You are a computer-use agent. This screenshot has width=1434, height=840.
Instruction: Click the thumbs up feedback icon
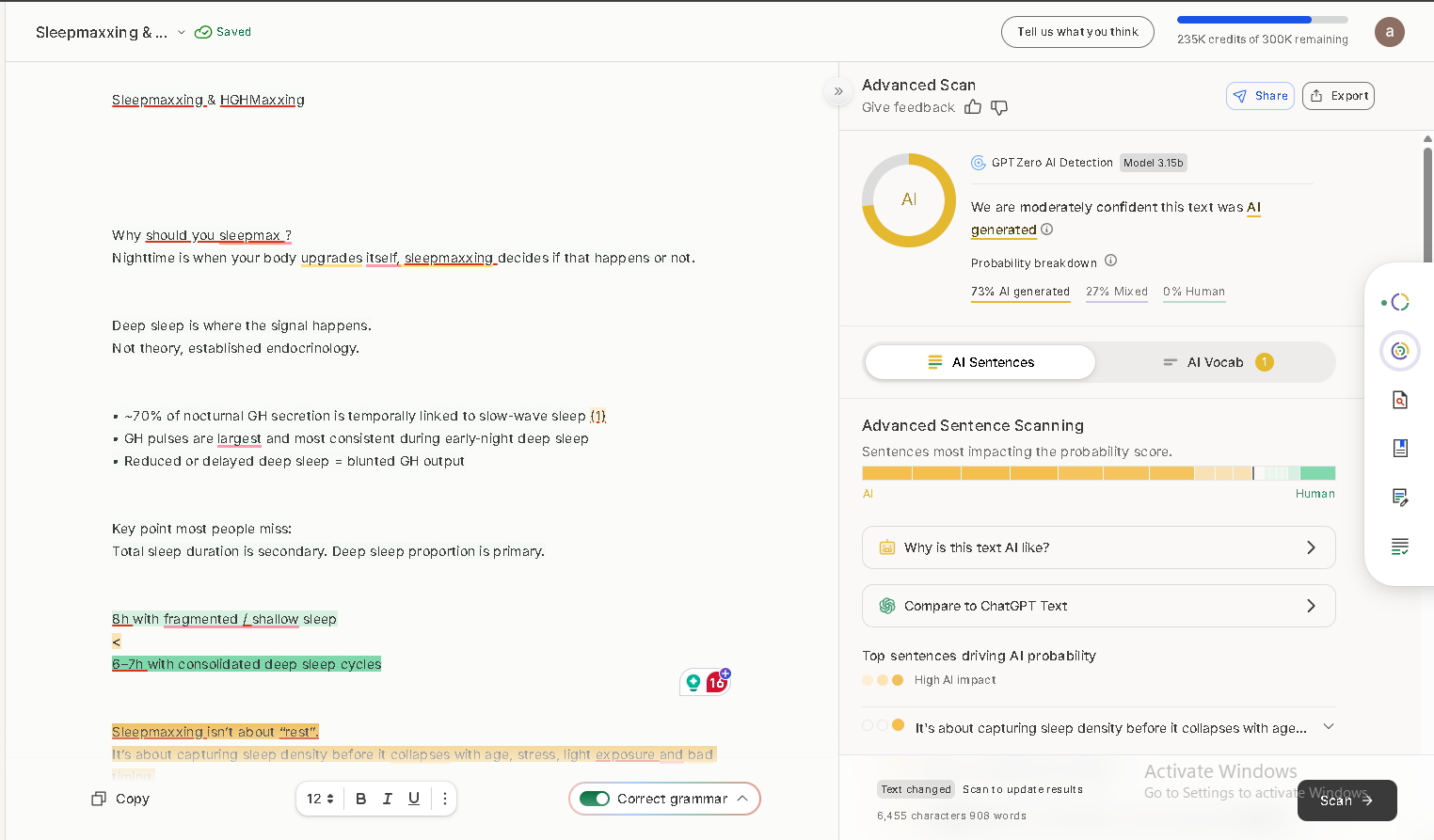[973, 107]
